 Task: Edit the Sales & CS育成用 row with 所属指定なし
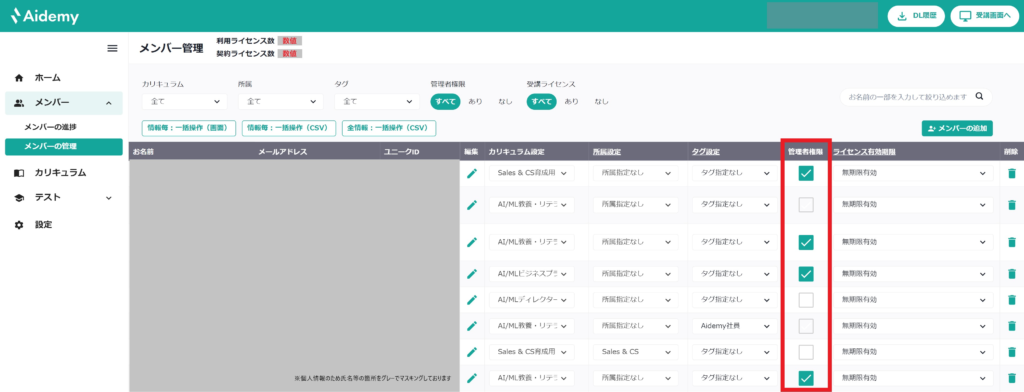click(472, 173)
